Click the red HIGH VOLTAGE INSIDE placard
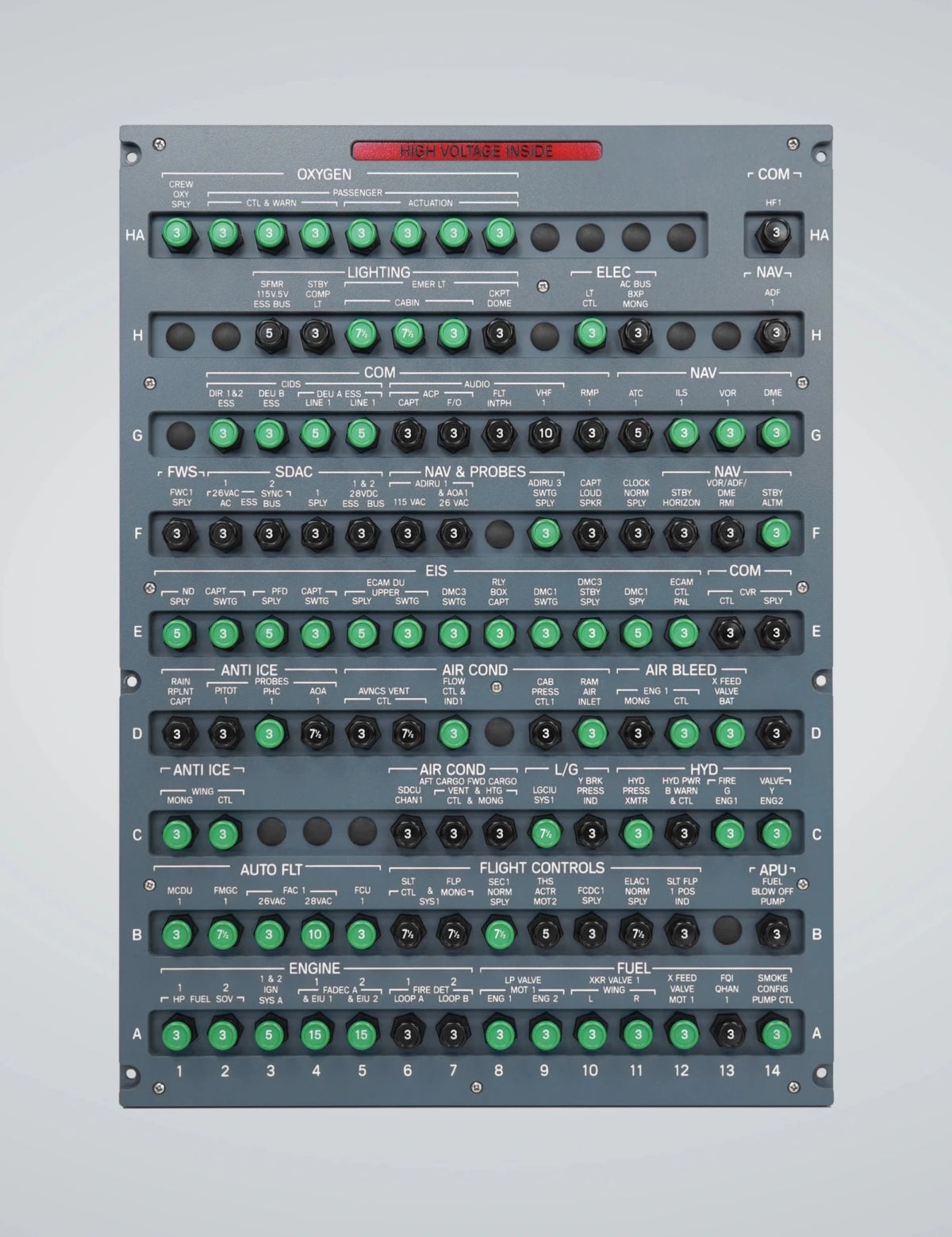Image resolution: width=952 pixels, height=1237 pixels. (x=477, y=151)
